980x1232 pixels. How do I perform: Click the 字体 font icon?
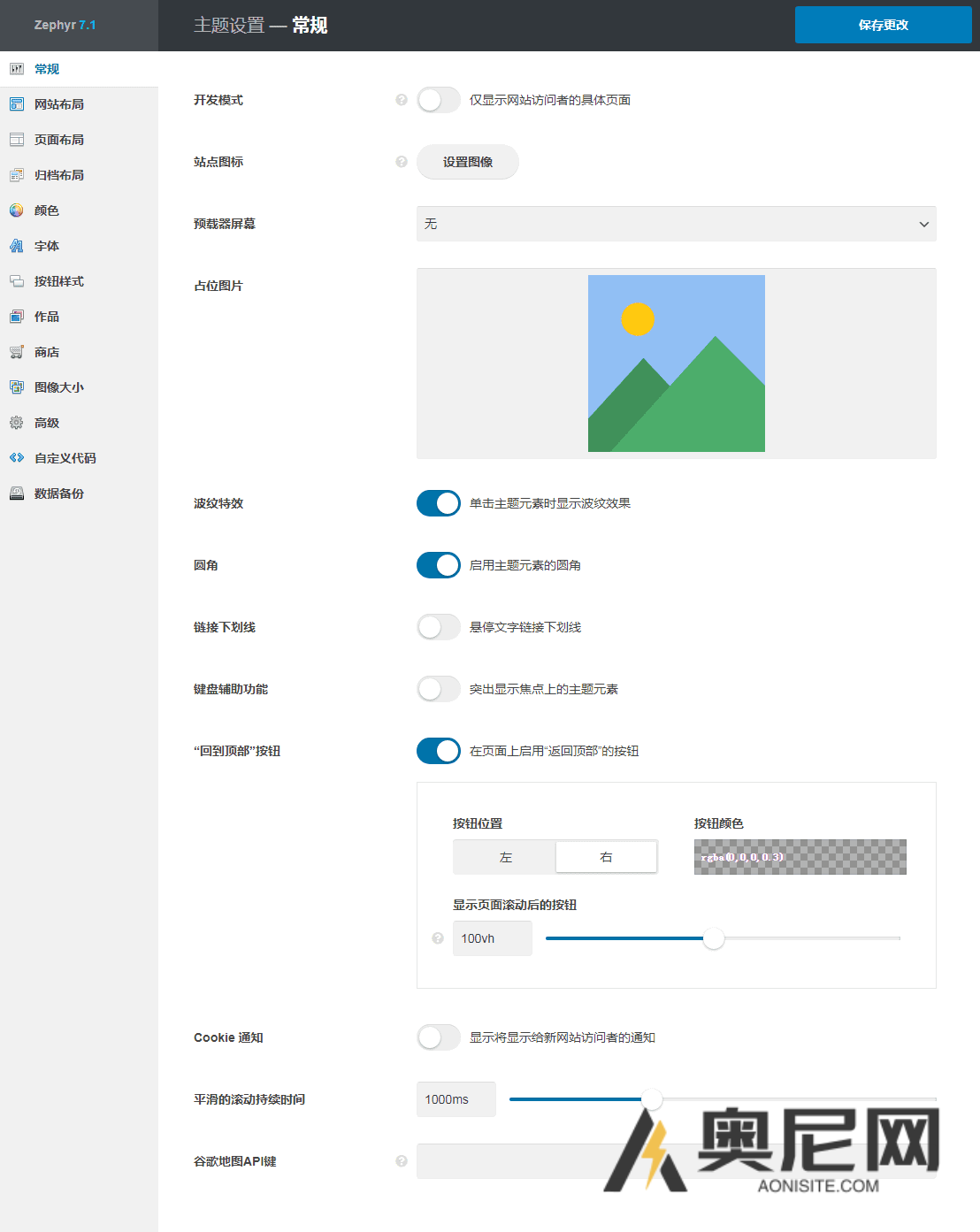coord(16,246)
